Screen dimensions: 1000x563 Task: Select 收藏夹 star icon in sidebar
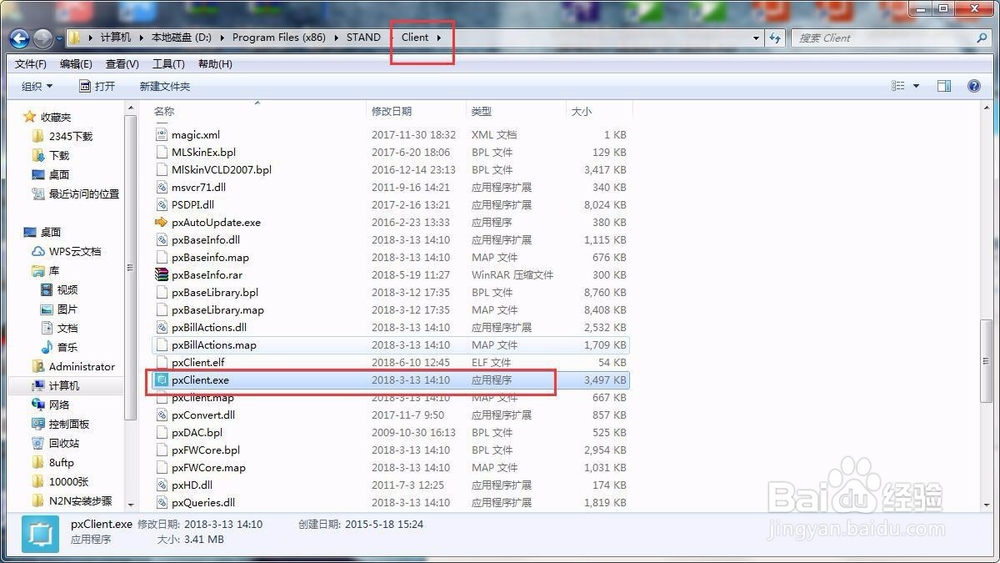[x=29, y=117]
